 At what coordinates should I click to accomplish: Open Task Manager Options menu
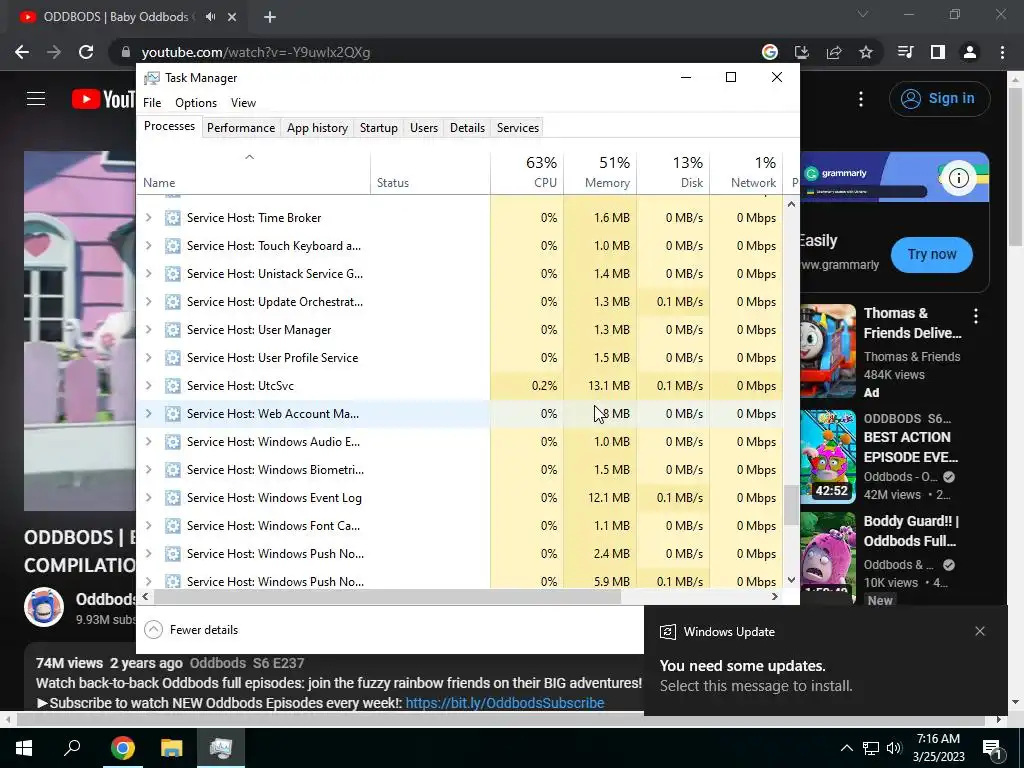196,103
